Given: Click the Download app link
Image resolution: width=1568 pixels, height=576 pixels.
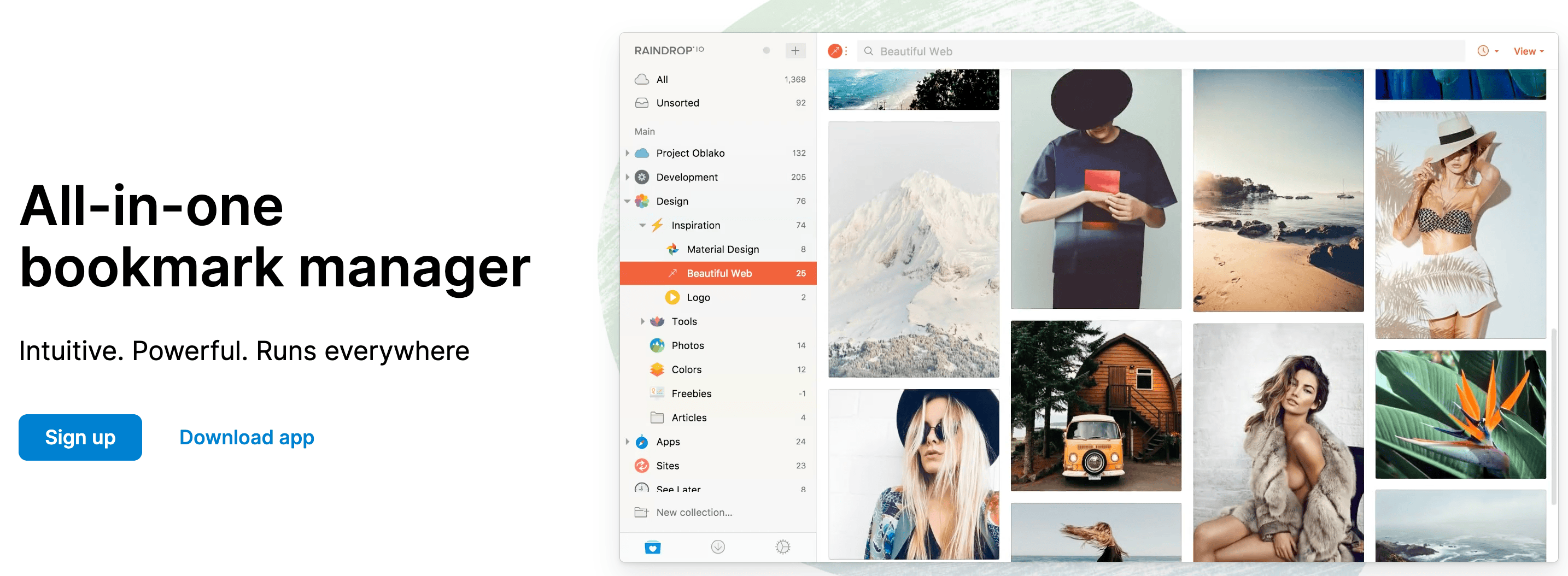Looking at the screenshot, I should [247, 437].
